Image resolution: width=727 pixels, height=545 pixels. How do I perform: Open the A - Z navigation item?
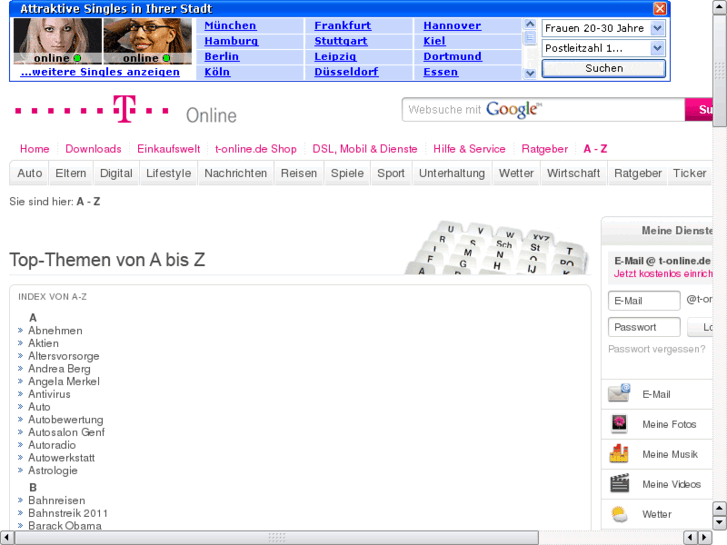point(595,149)
